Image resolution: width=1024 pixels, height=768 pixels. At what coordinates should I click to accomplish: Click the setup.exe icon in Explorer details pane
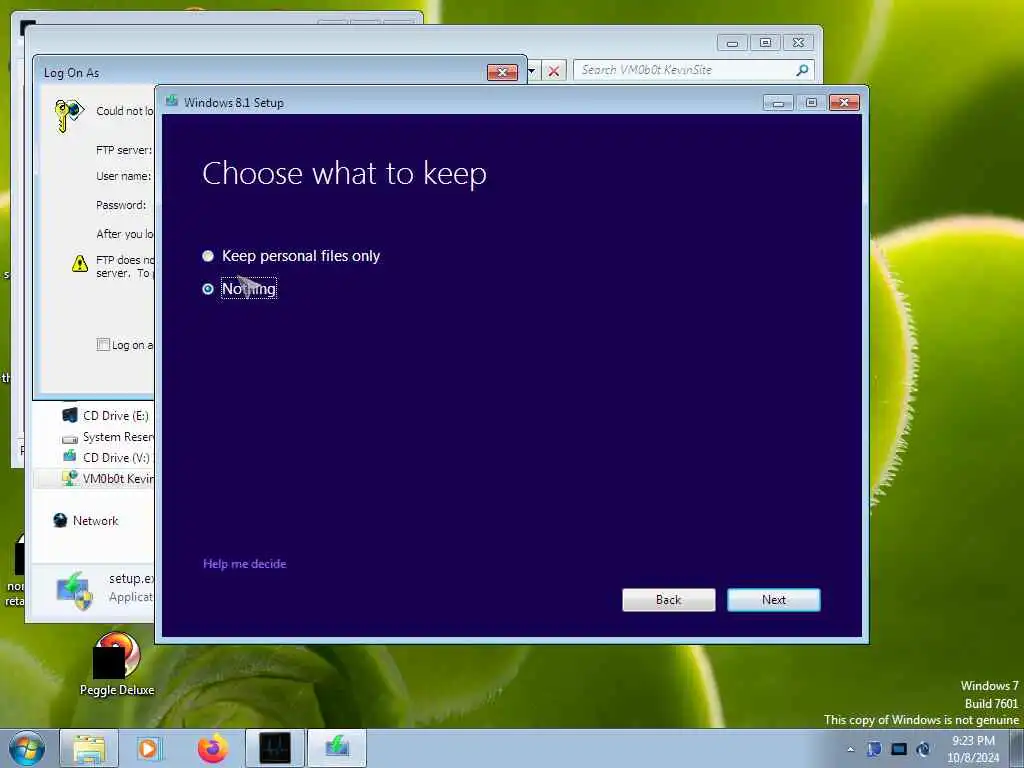(x=73, y=590)
